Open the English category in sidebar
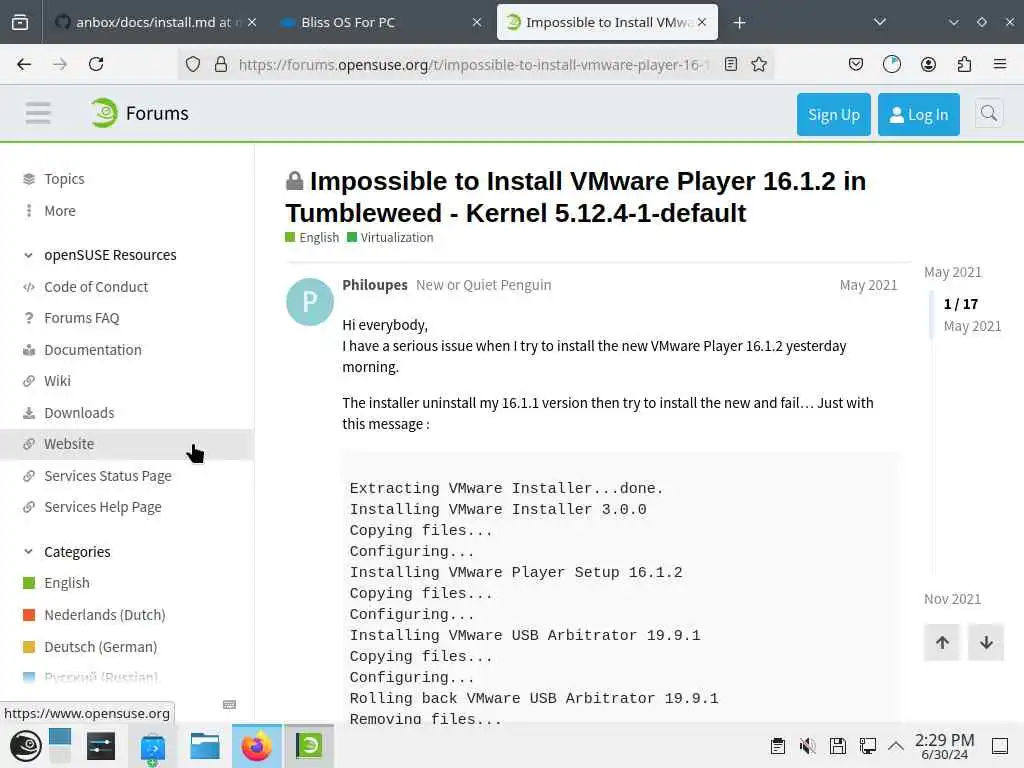The image size is (1024, 768). pos(67,583)
